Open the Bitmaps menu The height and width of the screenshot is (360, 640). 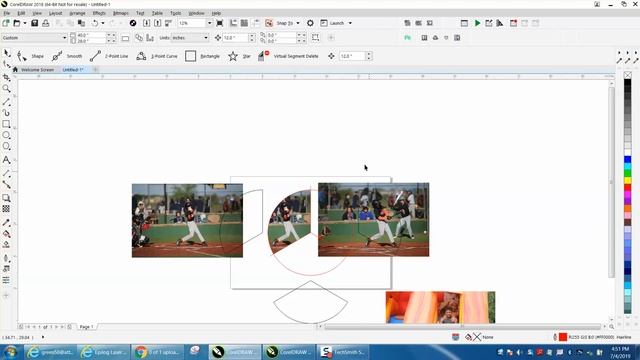[120, 13]
